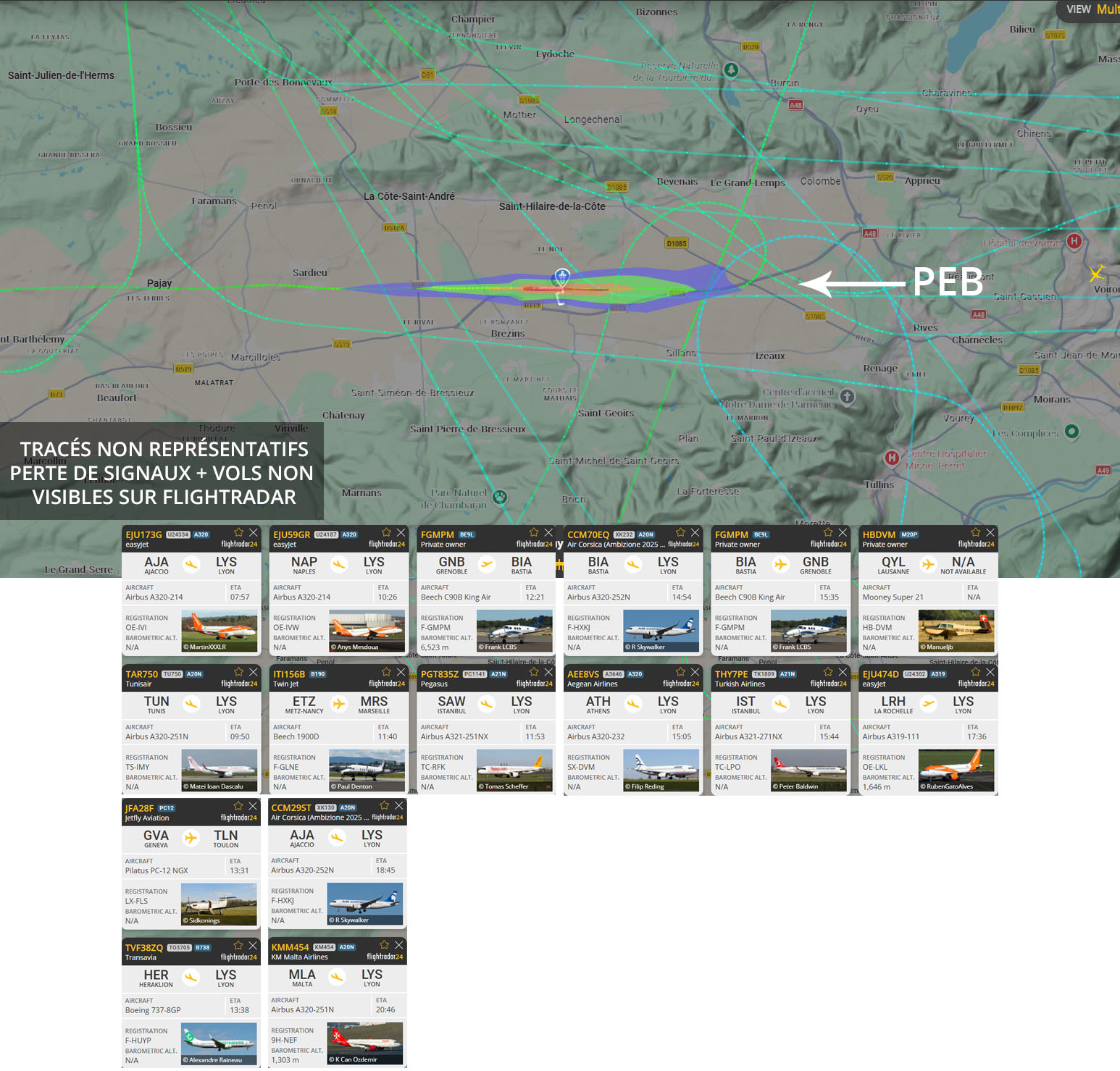Image resolution: width=1120 pixels, height=1071 pixels.
Task: Favorite the PGT835Z Pegasus flight star
Action: coord(534,672)
